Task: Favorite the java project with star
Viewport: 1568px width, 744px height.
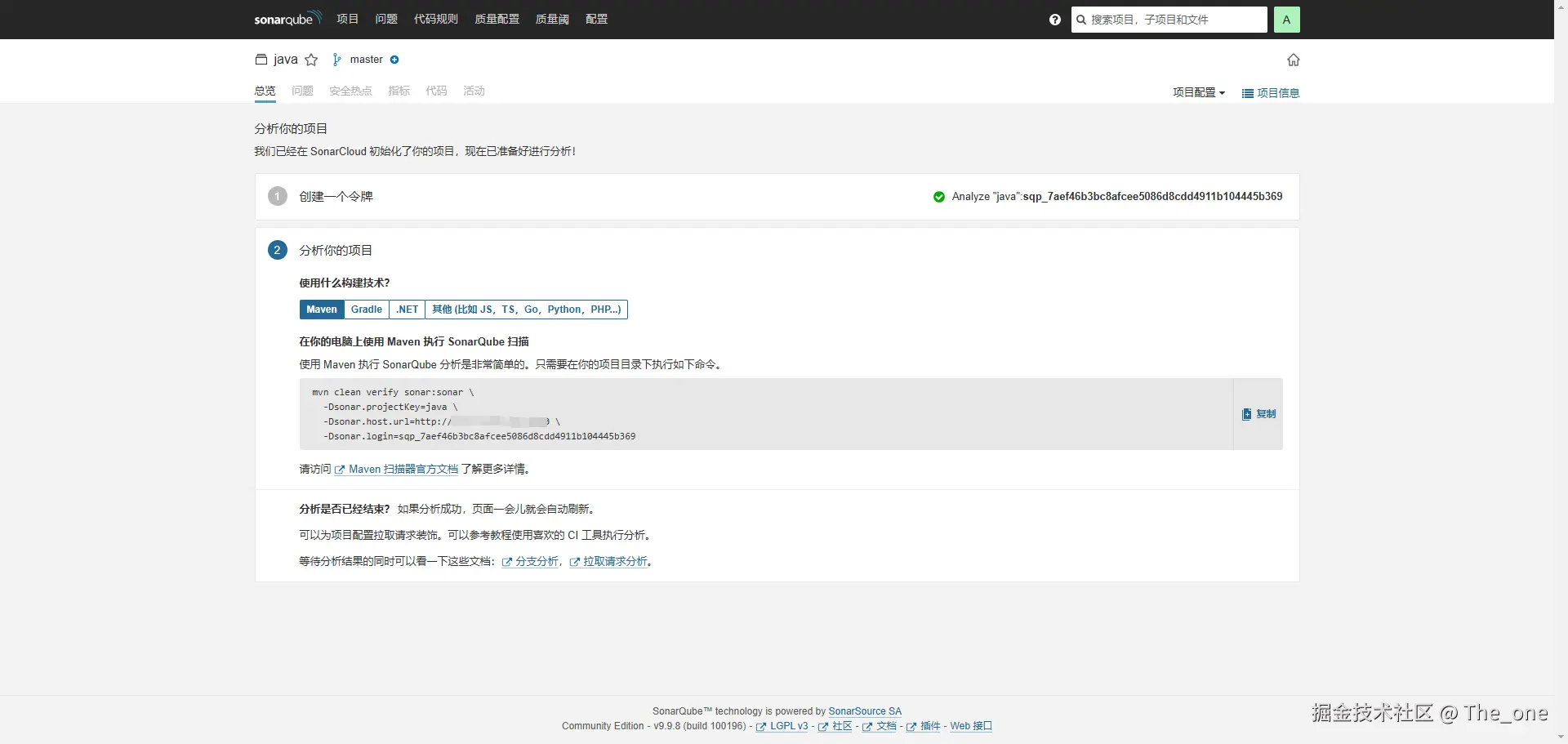Action: [311, 60]
